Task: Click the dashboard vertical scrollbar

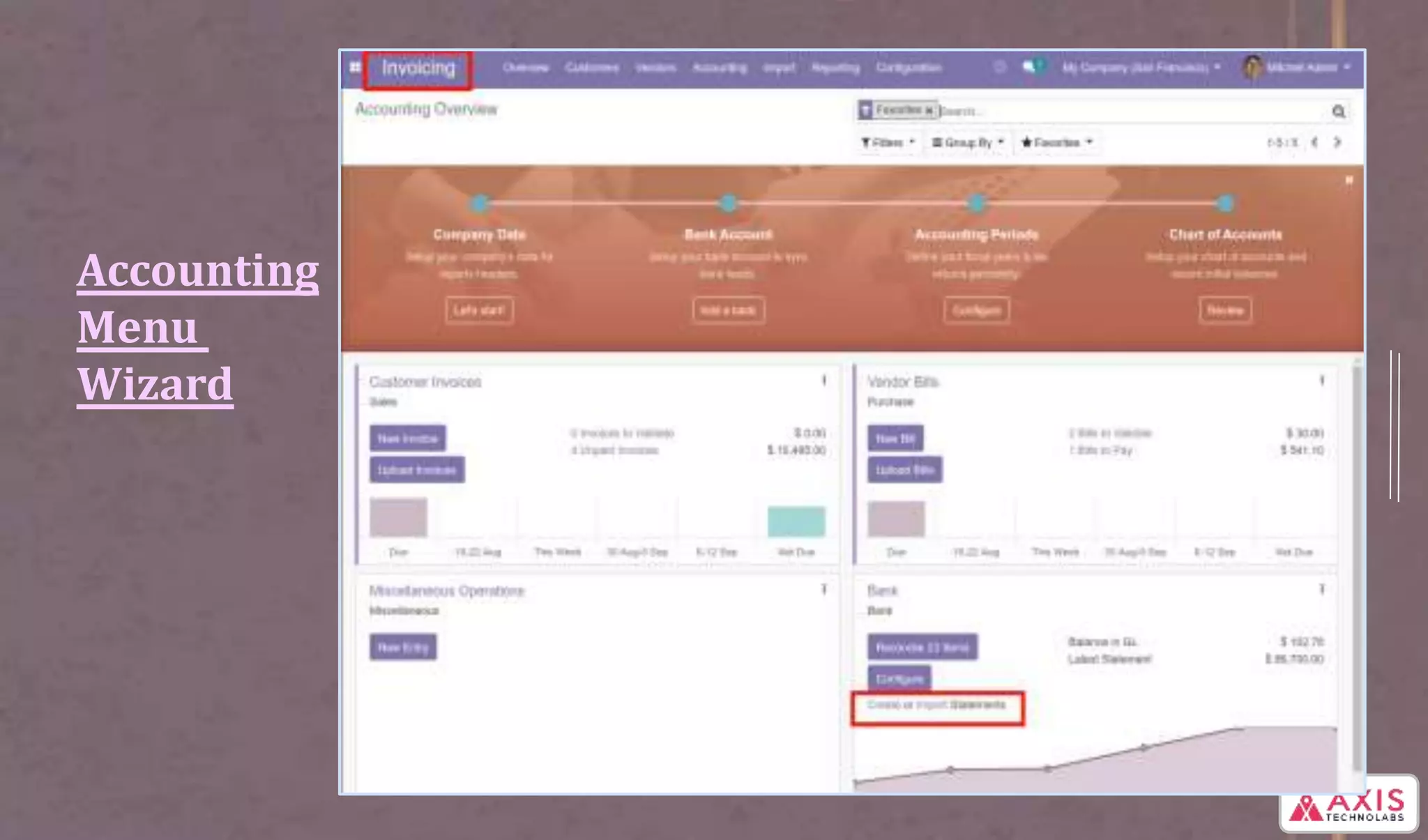Action: [1357, 568]
